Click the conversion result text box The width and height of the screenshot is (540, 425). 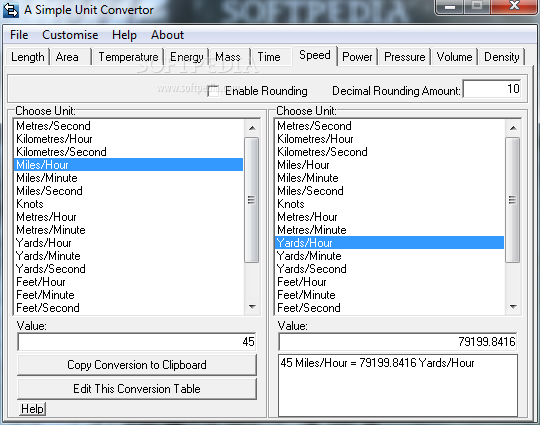pyautogui.click(x=398, y=386)
